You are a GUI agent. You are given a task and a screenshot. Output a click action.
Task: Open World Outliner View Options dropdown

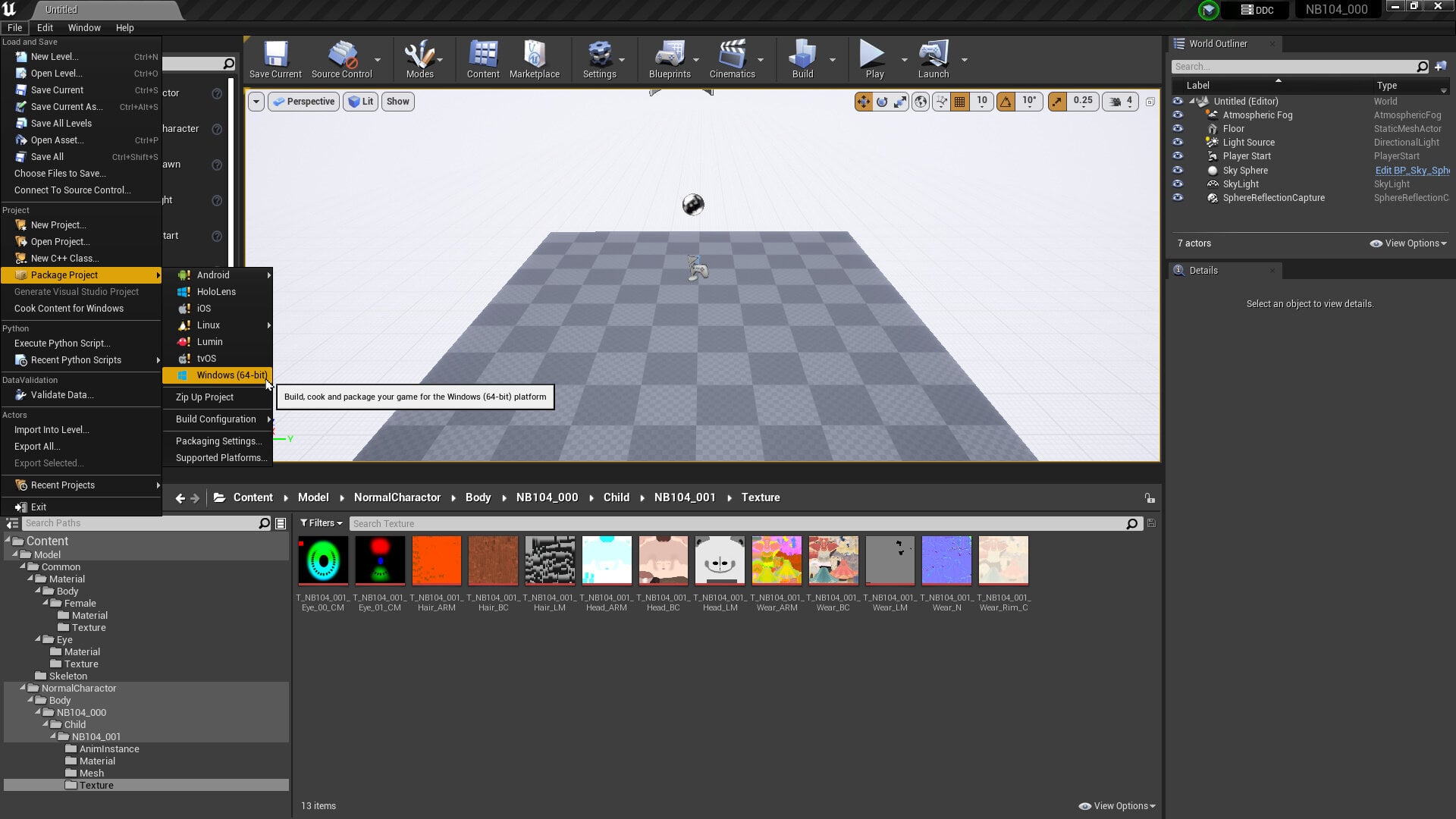point(1408,243)
